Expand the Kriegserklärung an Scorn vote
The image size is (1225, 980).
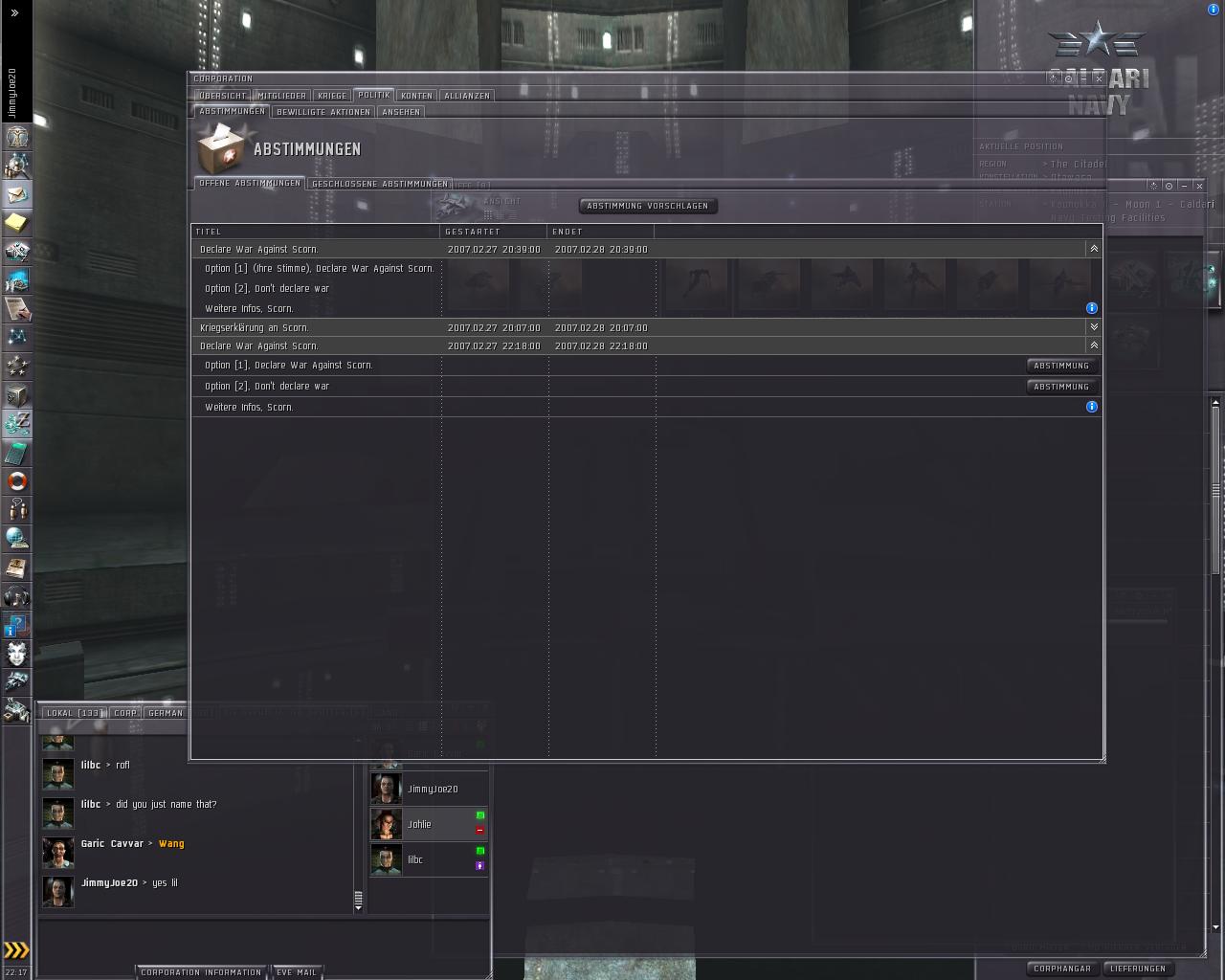click(1094, 327)
